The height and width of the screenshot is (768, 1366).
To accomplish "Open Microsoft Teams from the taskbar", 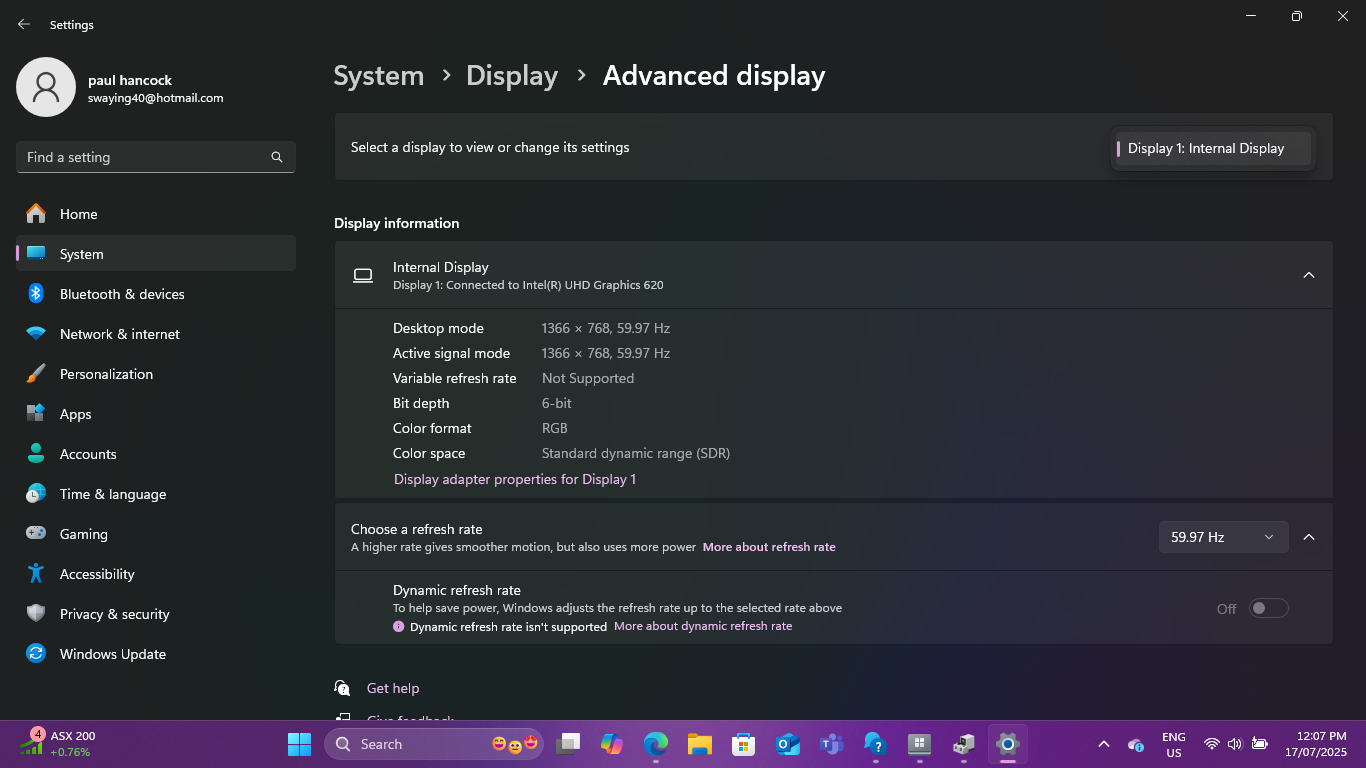I will point(831,744).
